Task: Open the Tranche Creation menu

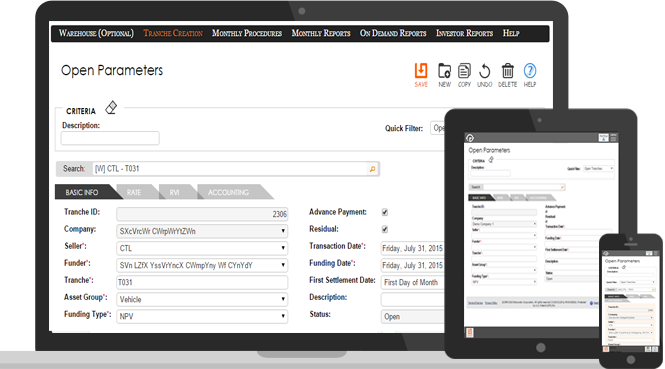Action: tap(173, 33)
